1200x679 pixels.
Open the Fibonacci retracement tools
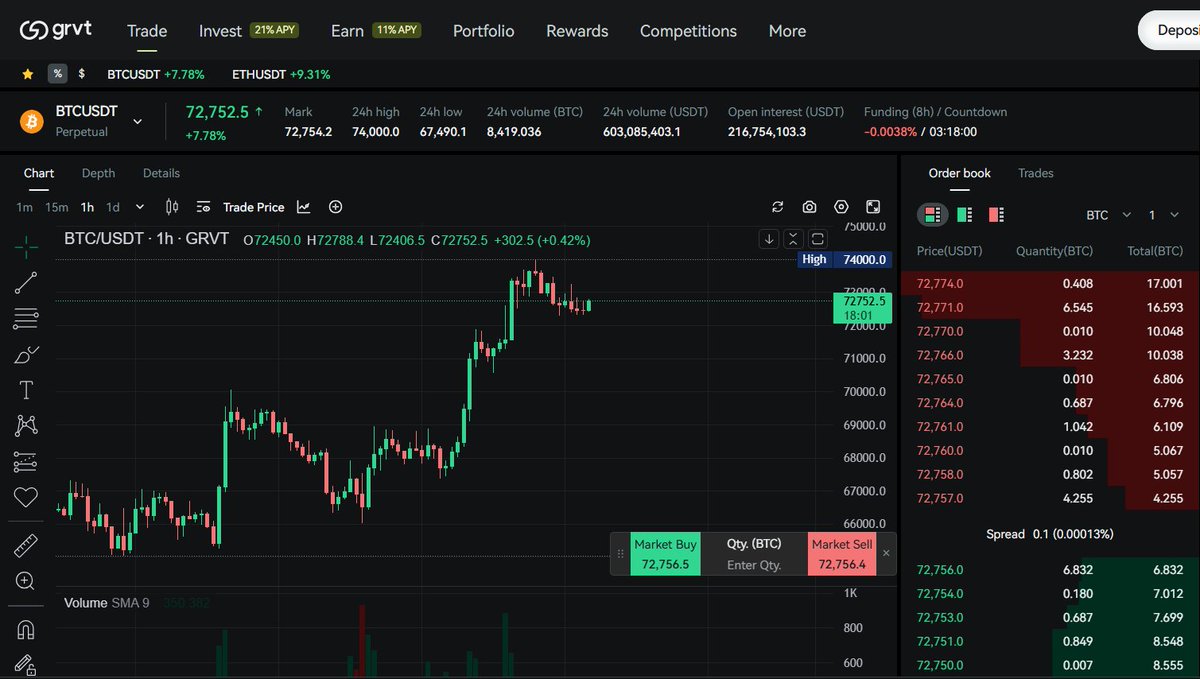[x=26, y=319]
